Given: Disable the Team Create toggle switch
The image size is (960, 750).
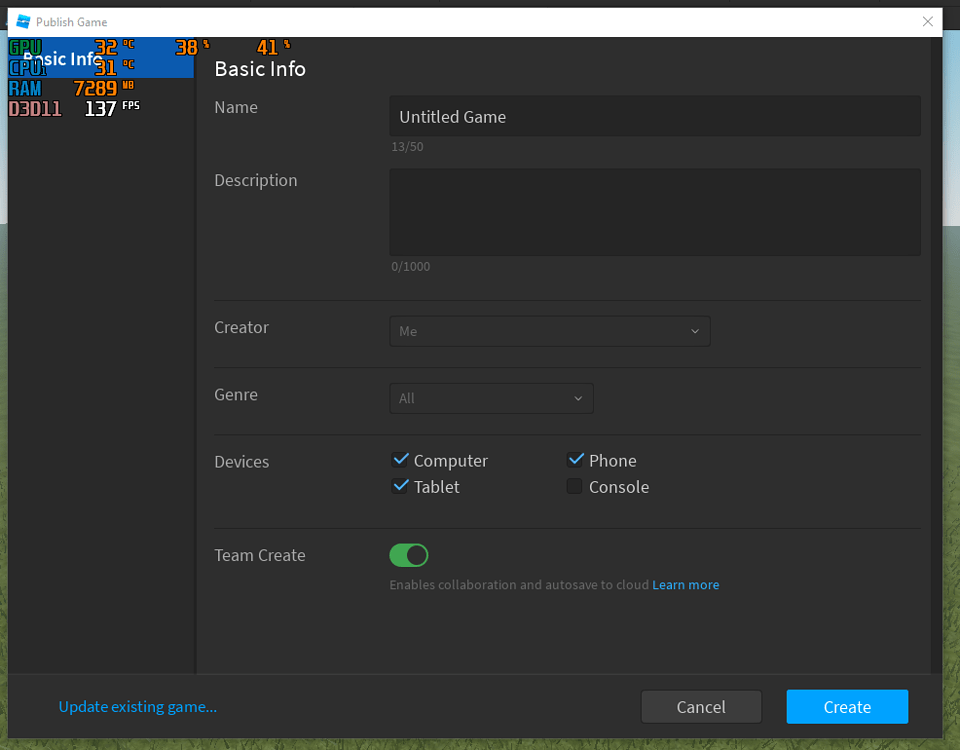Looking at the screenshot, I should [408, 555].
